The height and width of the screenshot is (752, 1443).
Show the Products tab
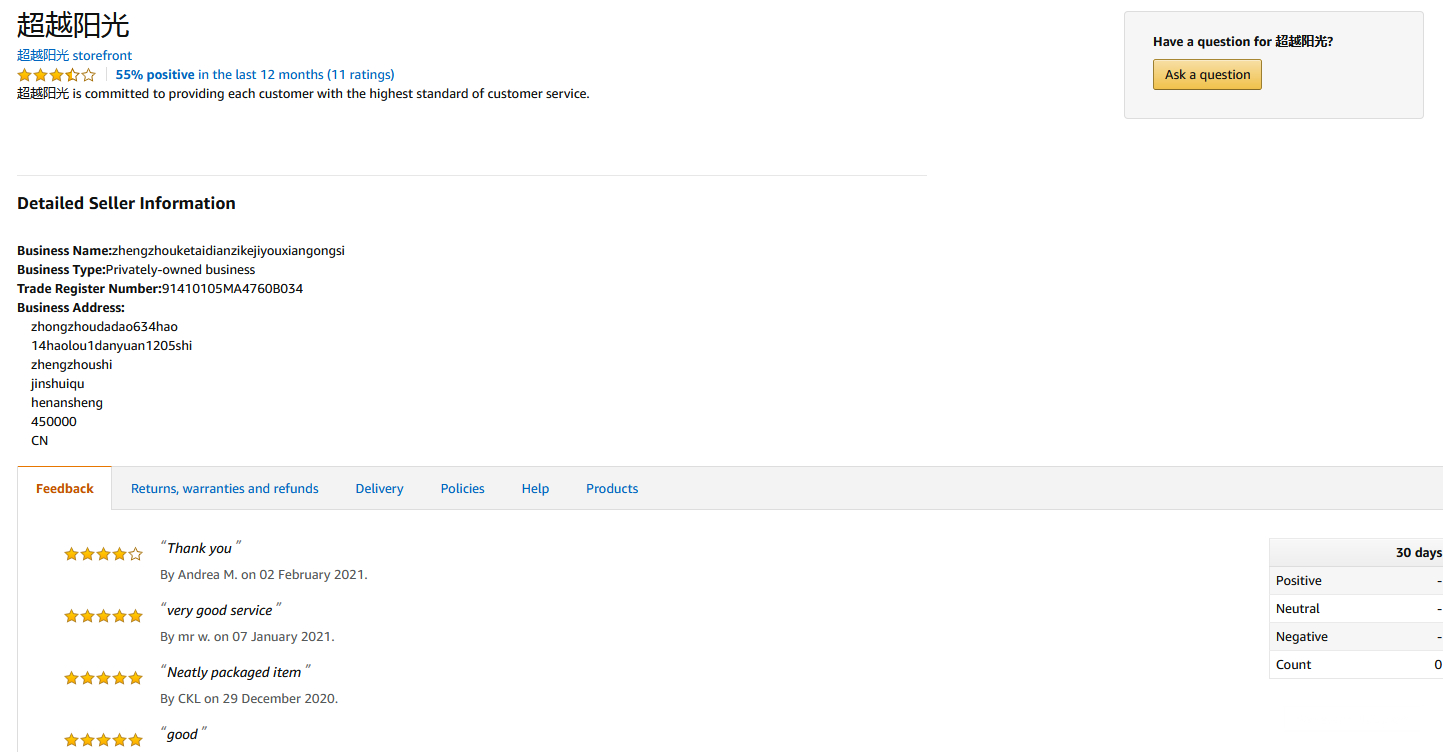(x=612, y=489)
